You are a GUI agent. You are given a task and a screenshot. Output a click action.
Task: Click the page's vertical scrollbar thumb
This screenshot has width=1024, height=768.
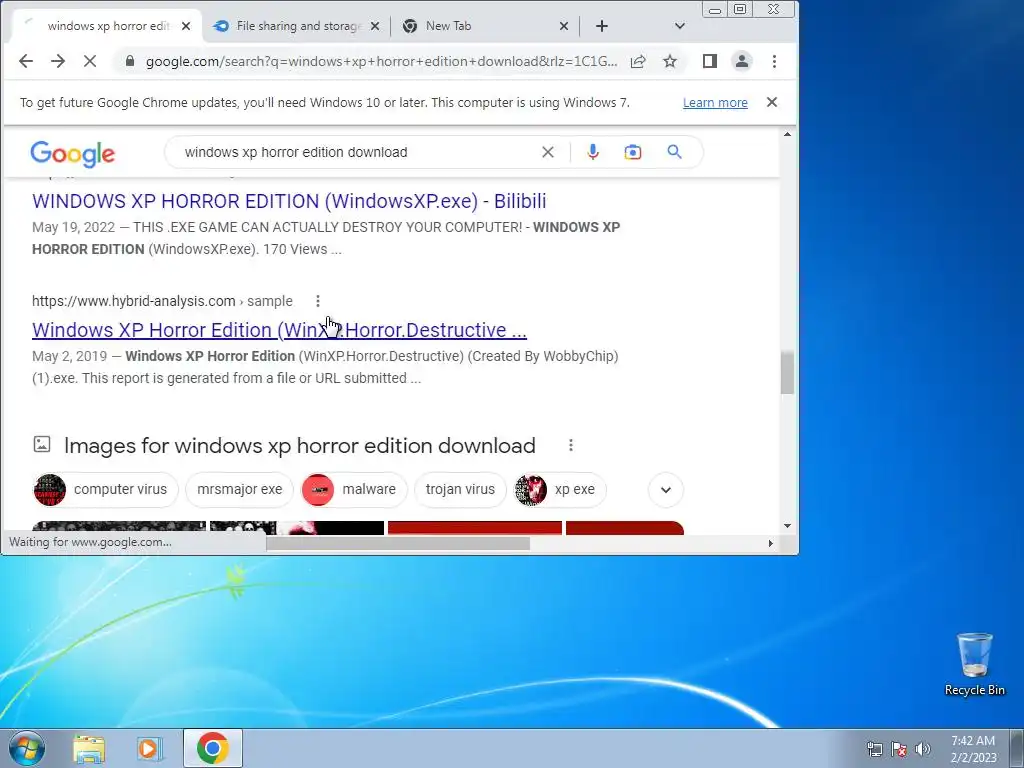coord(788,373)
